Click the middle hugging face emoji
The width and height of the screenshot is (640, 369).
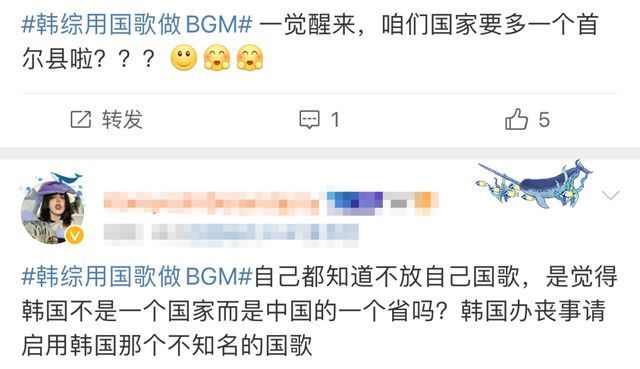217,58
